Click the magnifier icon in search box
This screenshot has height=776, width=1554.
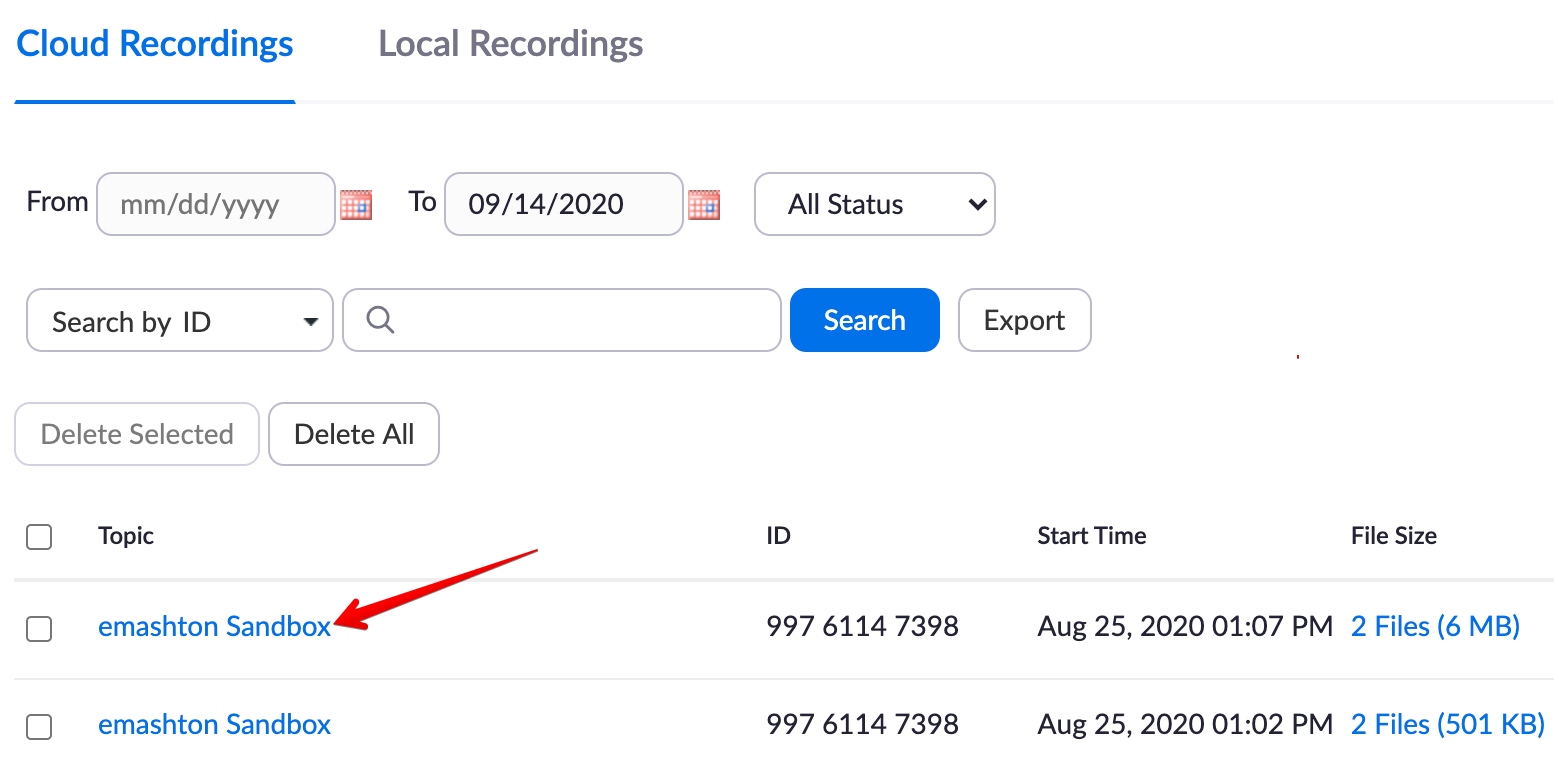[380, 320]
